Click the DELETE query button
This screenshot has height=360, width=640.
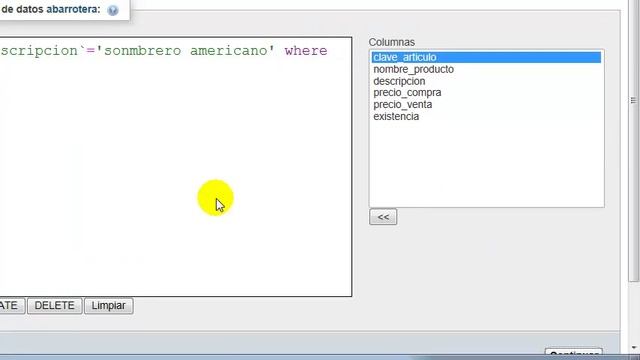(54, 306)
